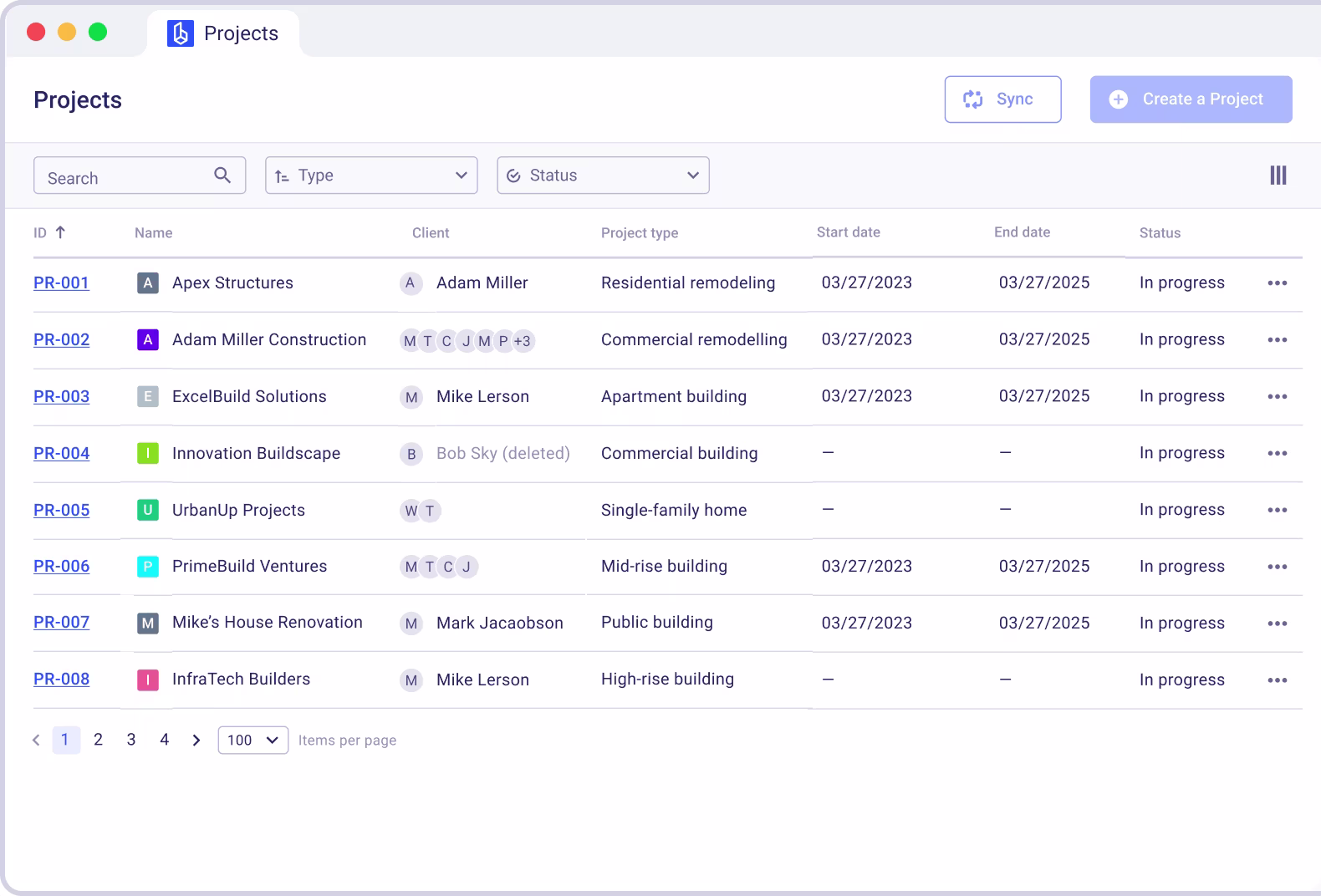Open the PR-007 project link

click(61, 622)
